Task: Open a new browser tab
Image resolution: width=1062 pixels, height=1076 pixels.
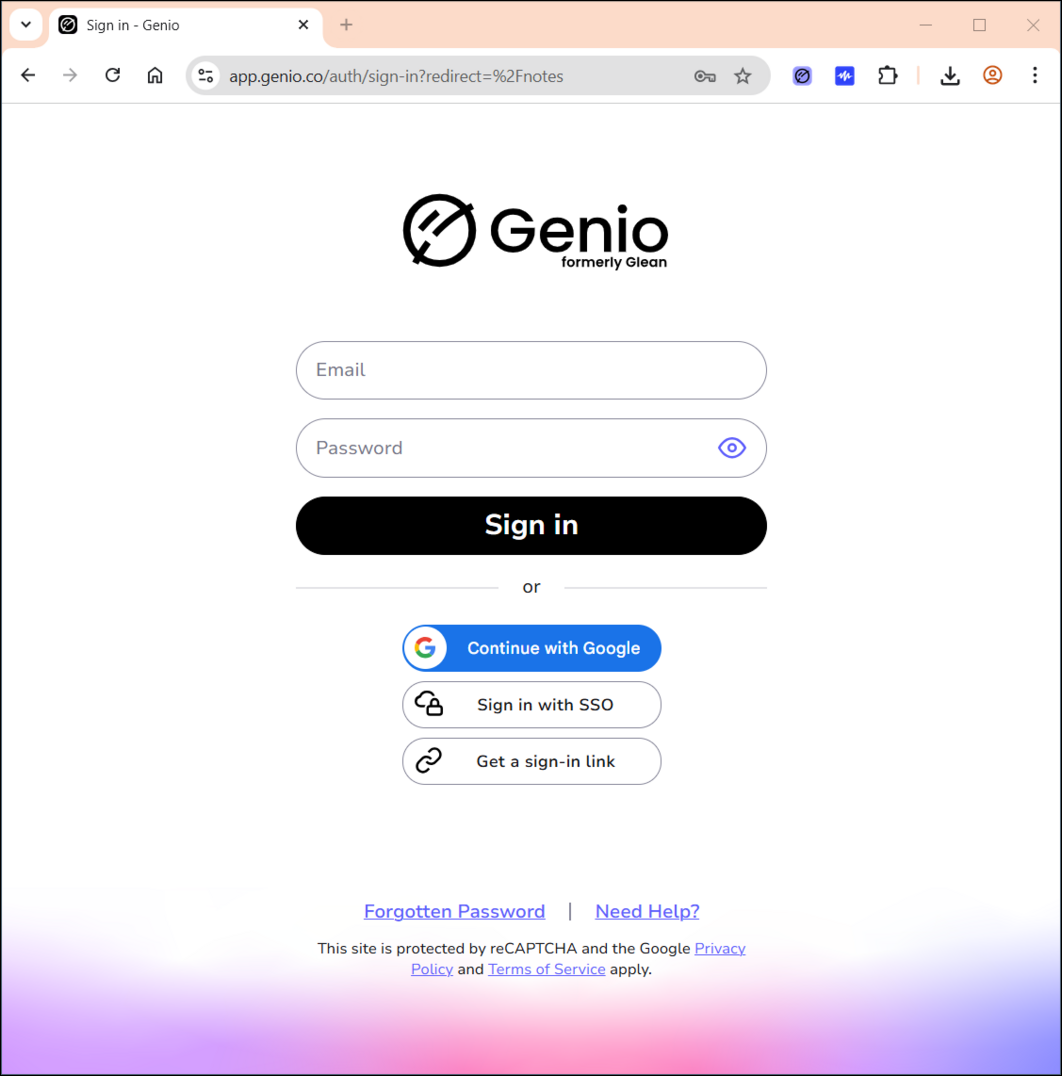Action: [x=346, y=25]
